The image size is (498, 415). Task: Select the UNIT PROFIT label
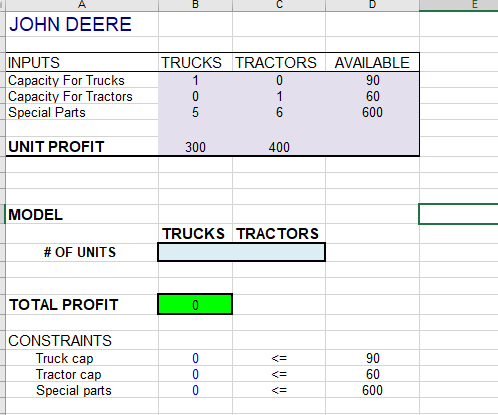(56, 147)
